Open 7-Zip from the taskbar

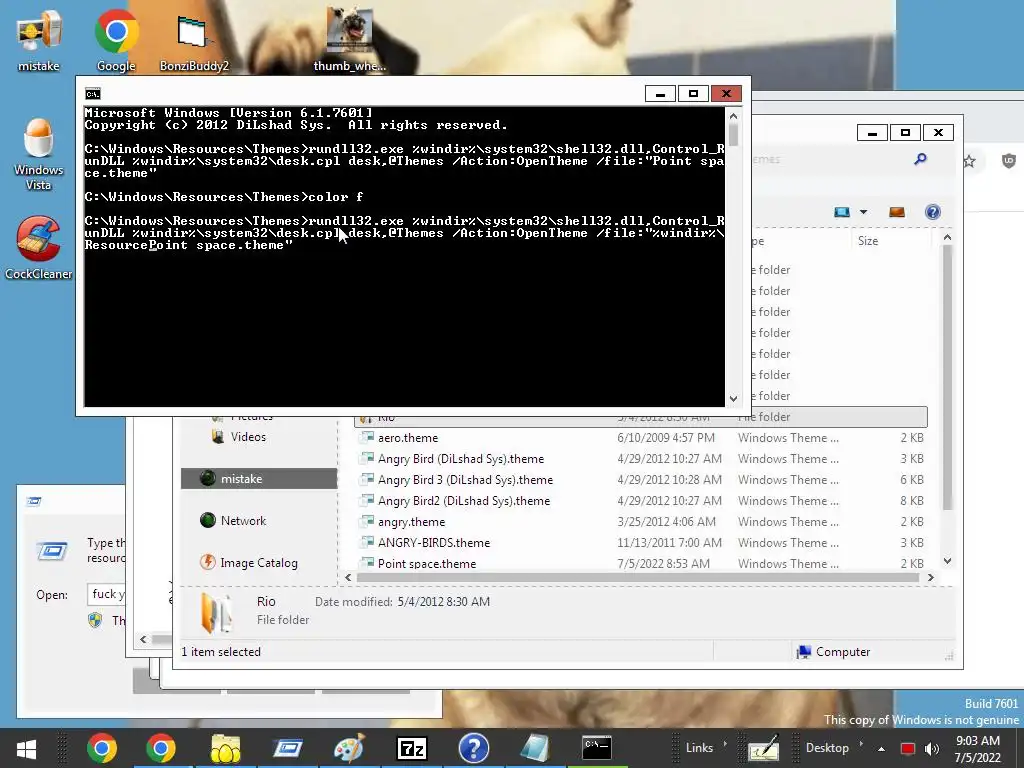[x=411, y=748]
